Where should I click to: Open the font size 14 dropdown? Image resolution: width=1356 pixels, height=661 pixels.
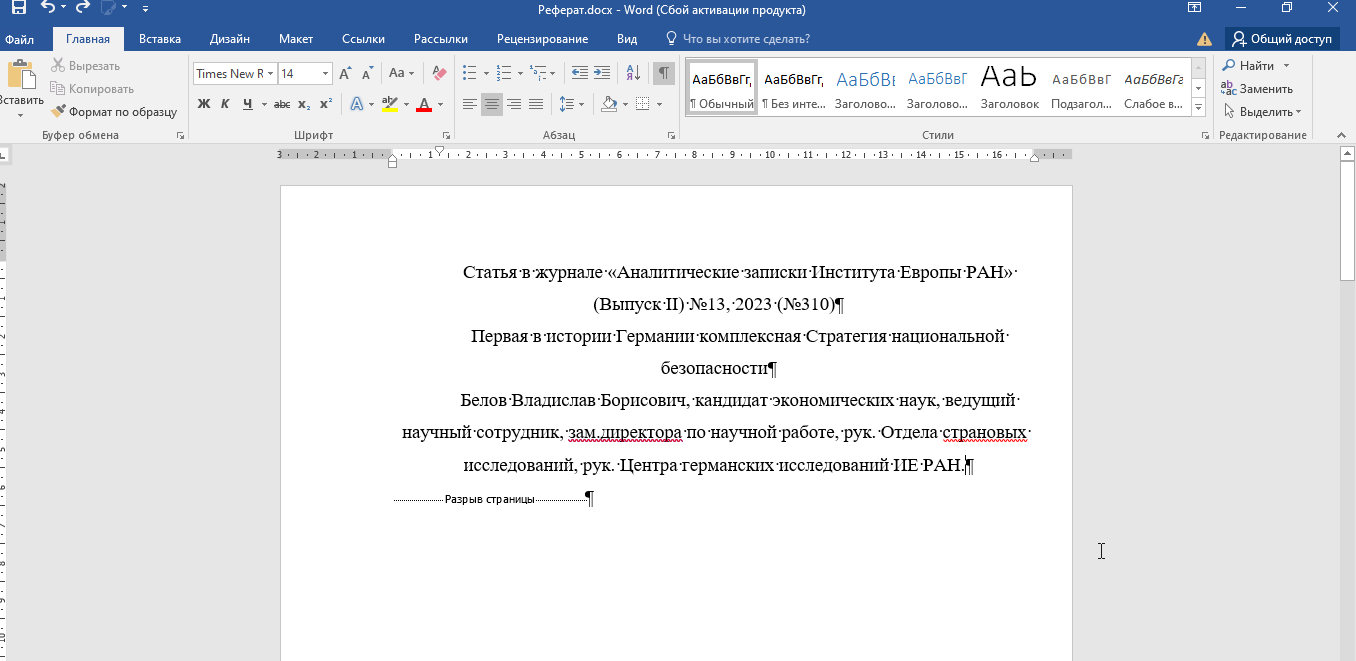pyautogui.click(x=326, y=73)
